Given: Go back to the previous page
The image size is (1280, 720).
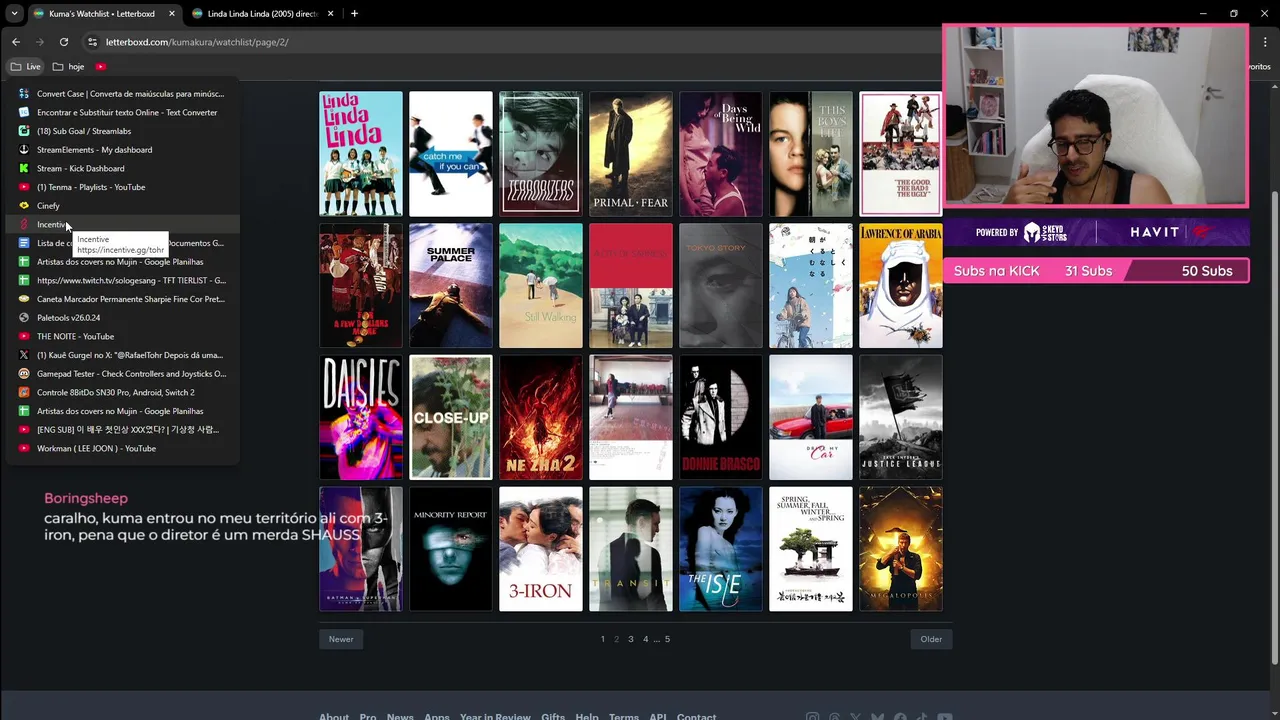Looking at the screenshot, I should tap(16, 42).
